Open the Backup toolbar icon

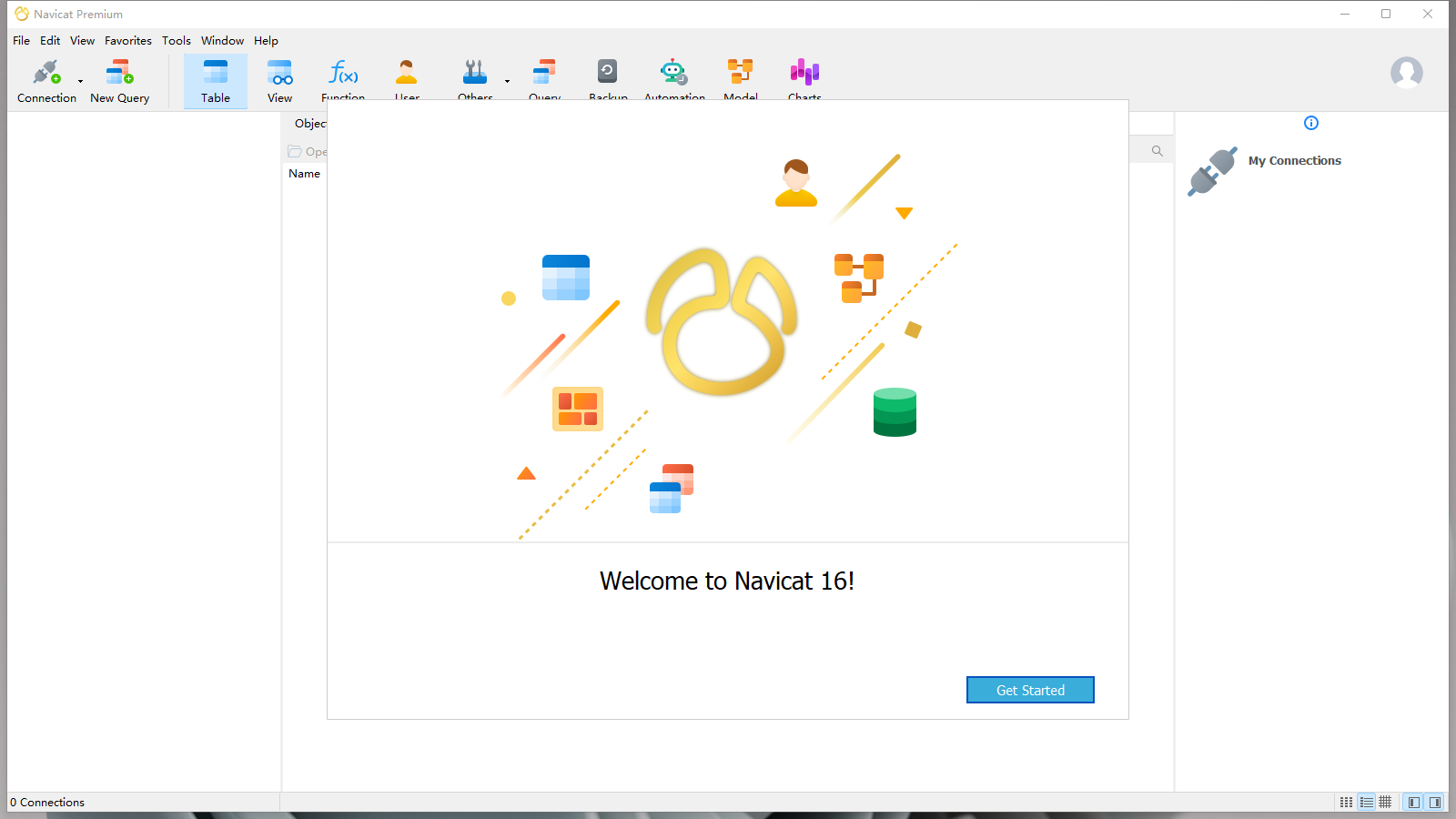pos(607,71)
